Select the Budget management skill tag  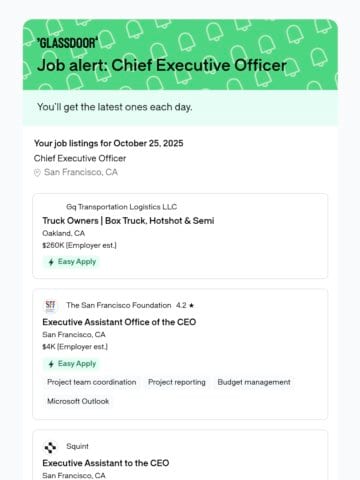point(254,382)
